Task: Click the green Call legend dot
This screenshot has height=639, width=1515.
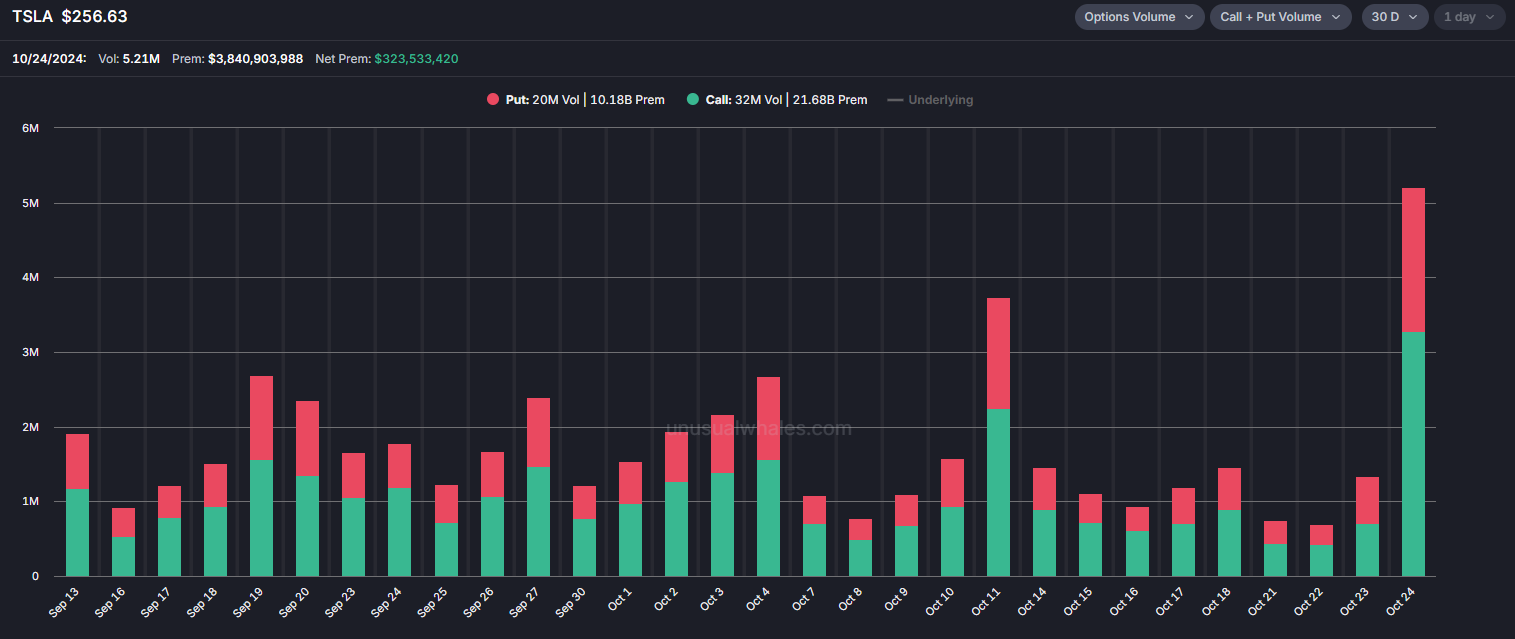Action: 693,100
